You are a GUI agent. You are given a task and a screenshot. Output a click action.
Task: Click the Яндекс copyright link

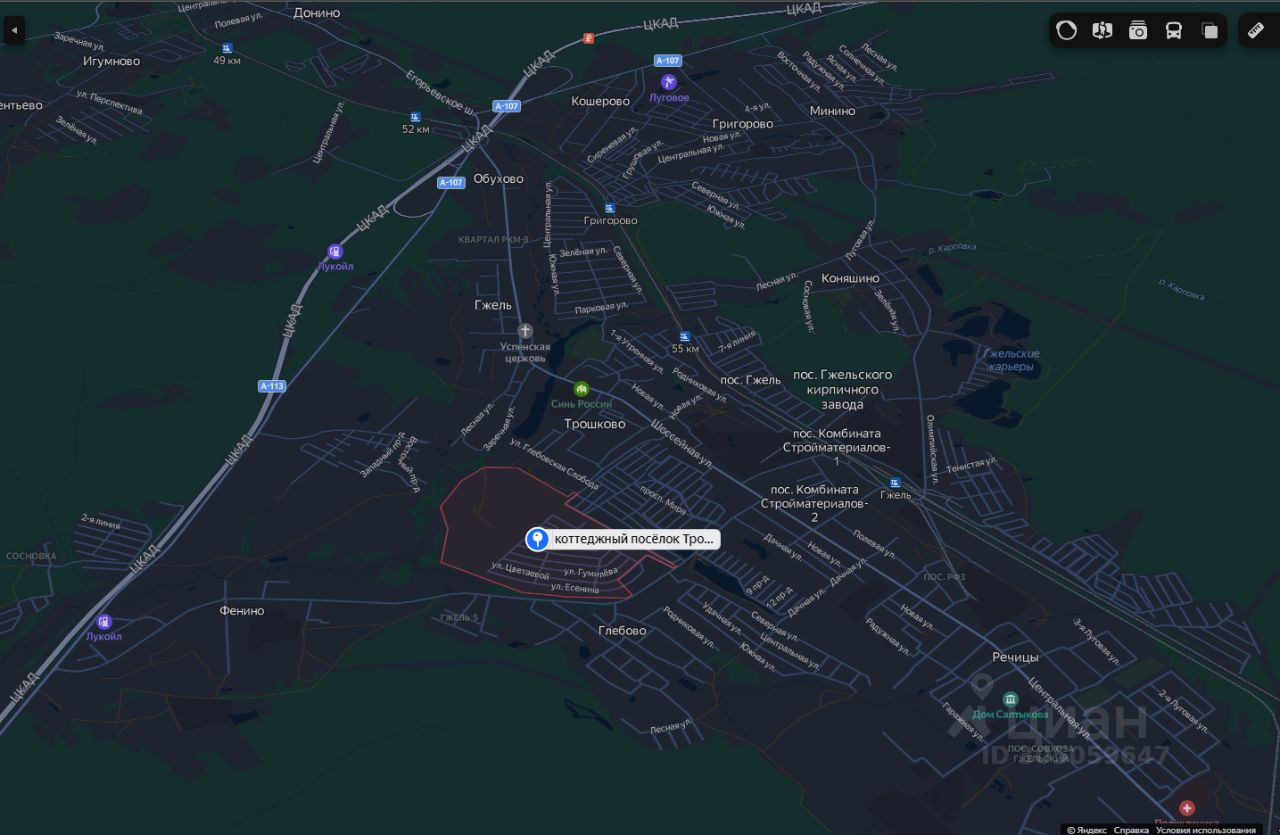(1086, 829)
